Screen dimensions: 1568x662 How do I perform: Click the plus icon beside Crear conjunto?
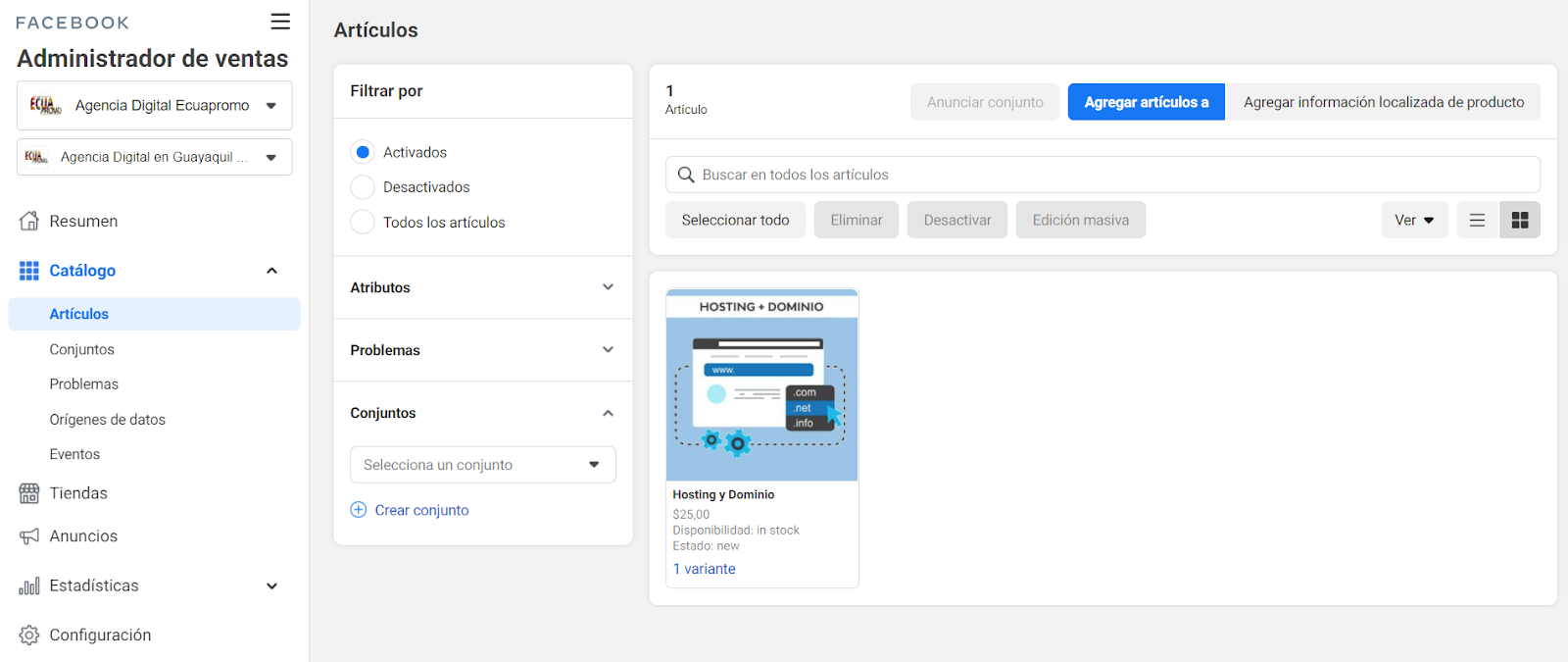[359, 510]
